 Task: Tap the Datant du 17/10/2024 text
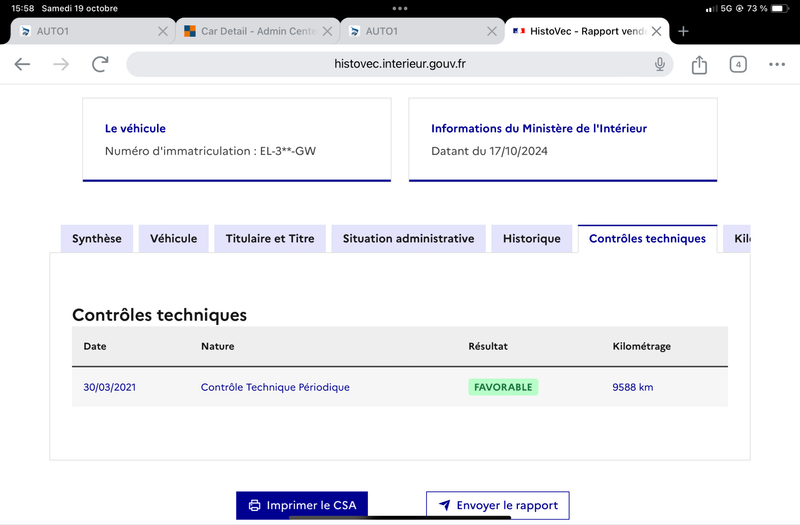point(489,151)
